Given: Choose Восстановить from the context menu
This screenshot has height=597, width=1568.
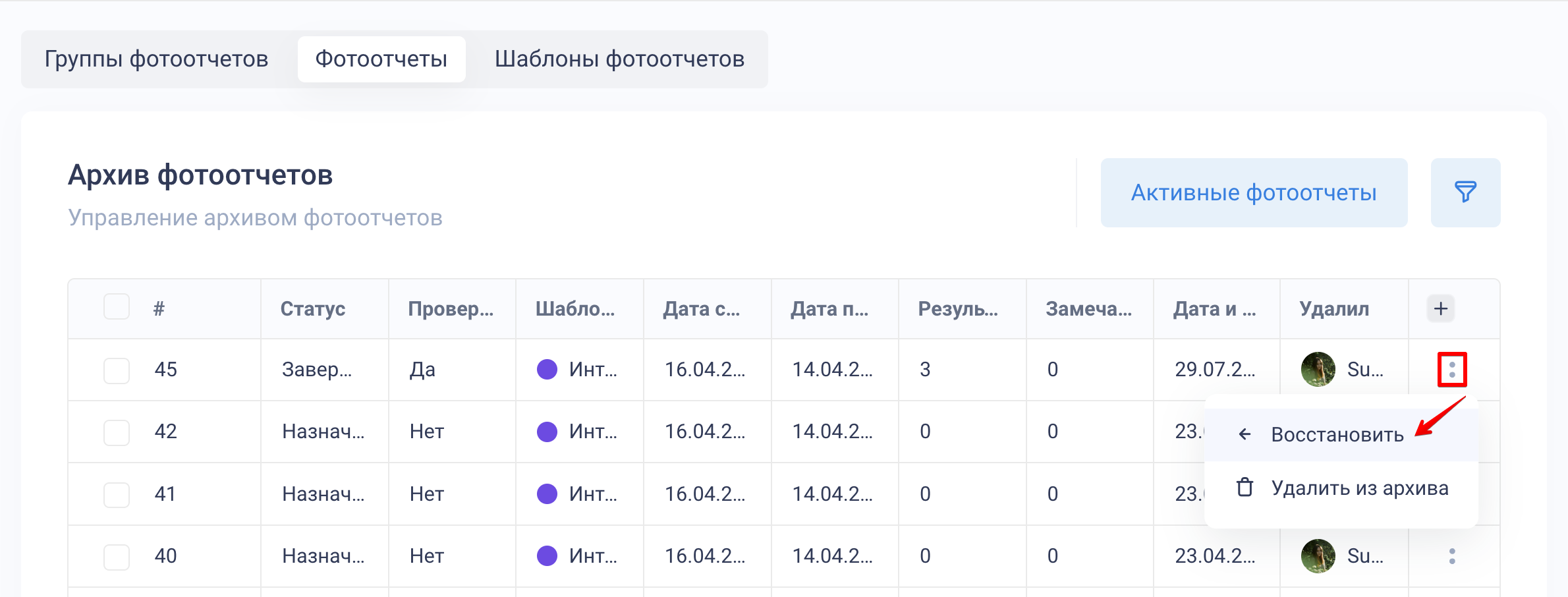Looking at the screenshot, I should point(1337,435).
